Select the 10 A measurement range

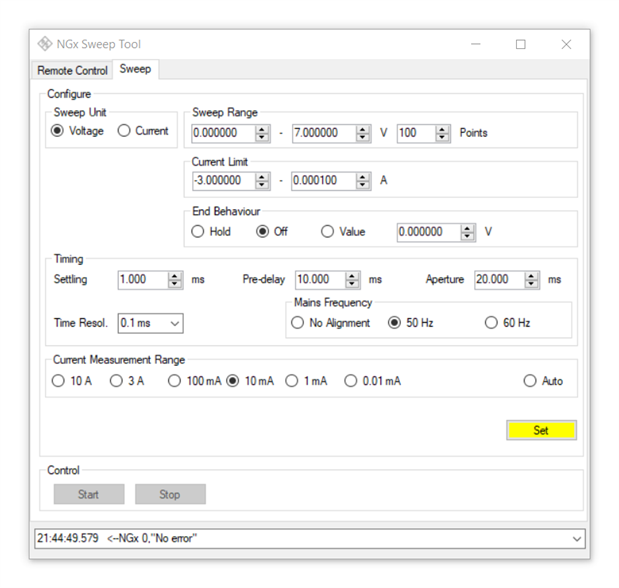pyautogui.click(x=71, y=381)
